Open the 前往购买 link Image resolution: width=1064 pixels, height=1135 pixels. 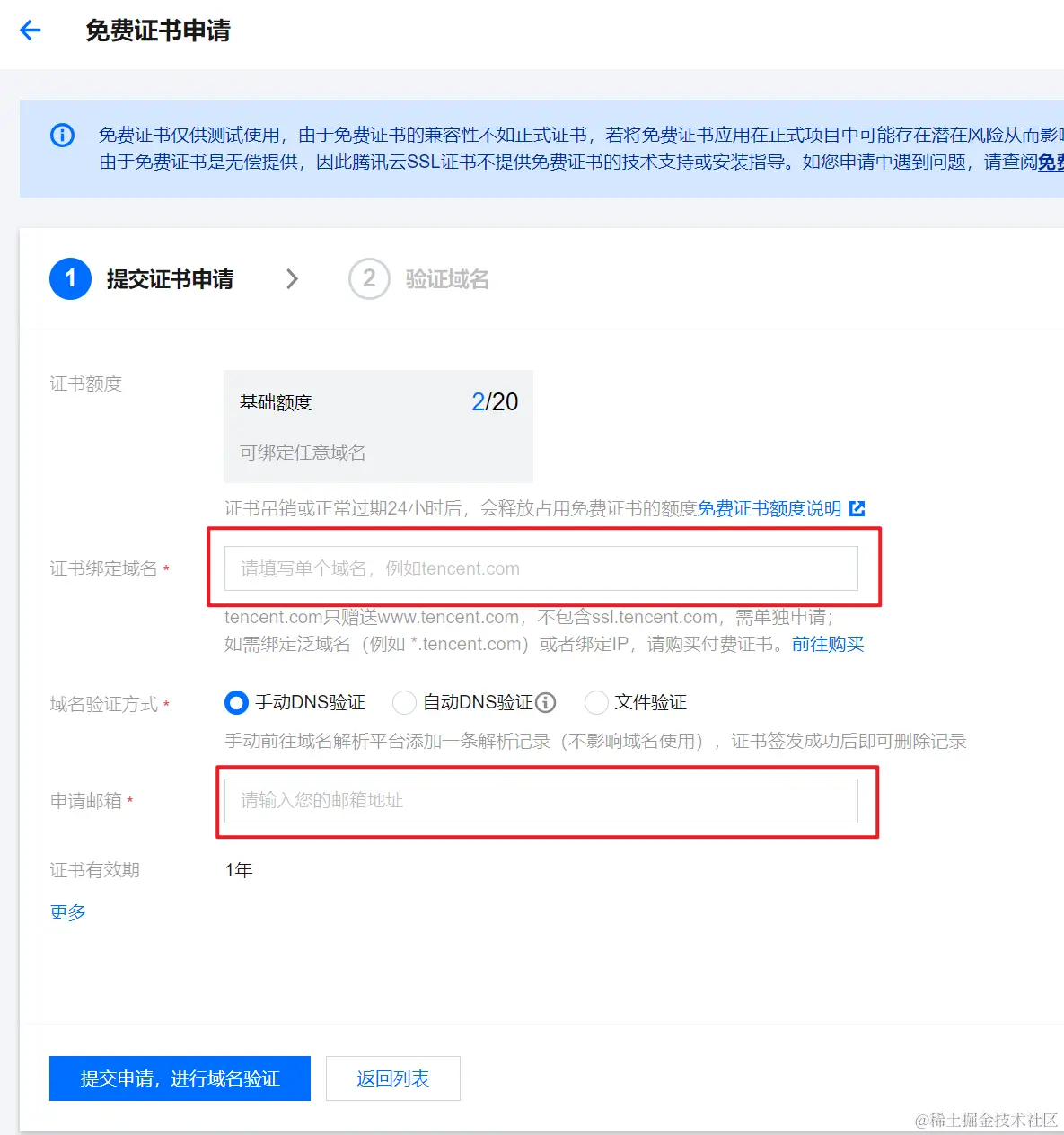[x=828, y=644]
